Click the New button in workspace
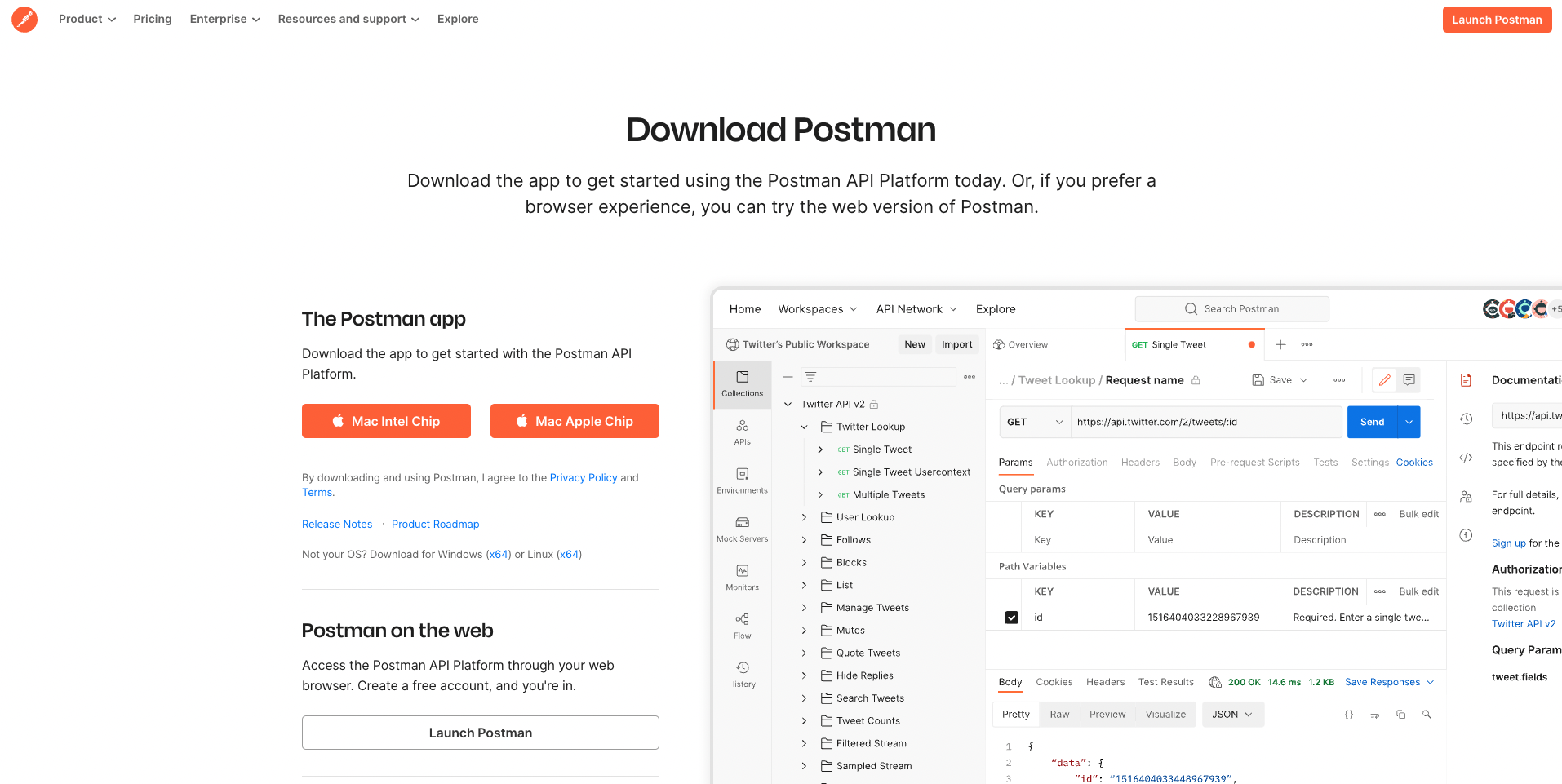 pos(915,344)
